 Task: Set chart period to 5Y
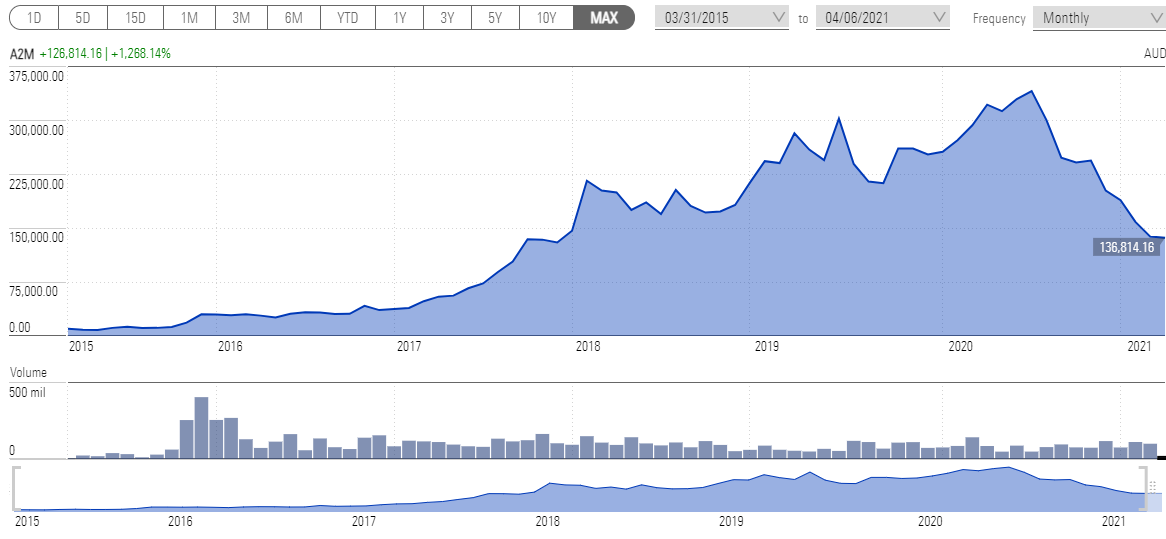click(x=495, y=18)
